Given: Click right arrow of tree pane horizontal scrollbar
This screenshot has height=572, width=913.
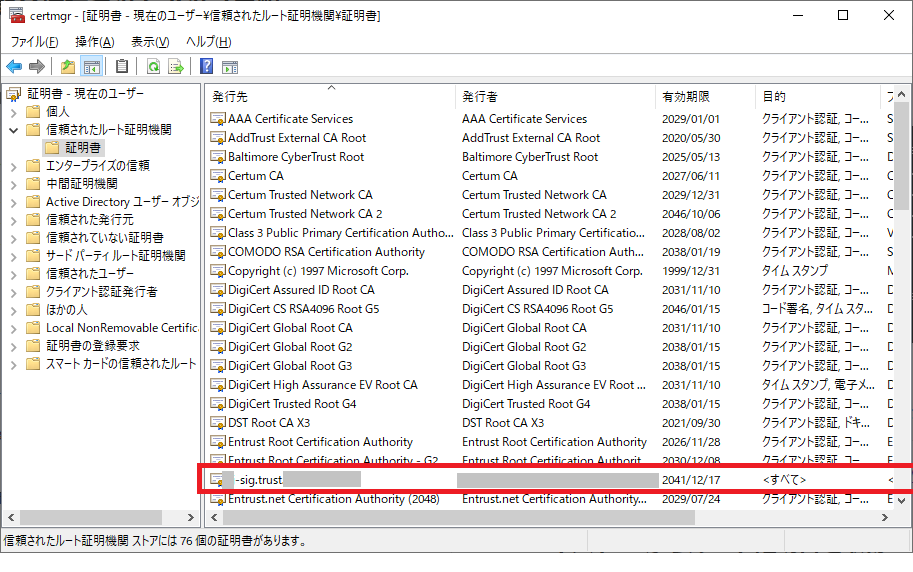Looking at the screenshot, I should pos(190,517).
